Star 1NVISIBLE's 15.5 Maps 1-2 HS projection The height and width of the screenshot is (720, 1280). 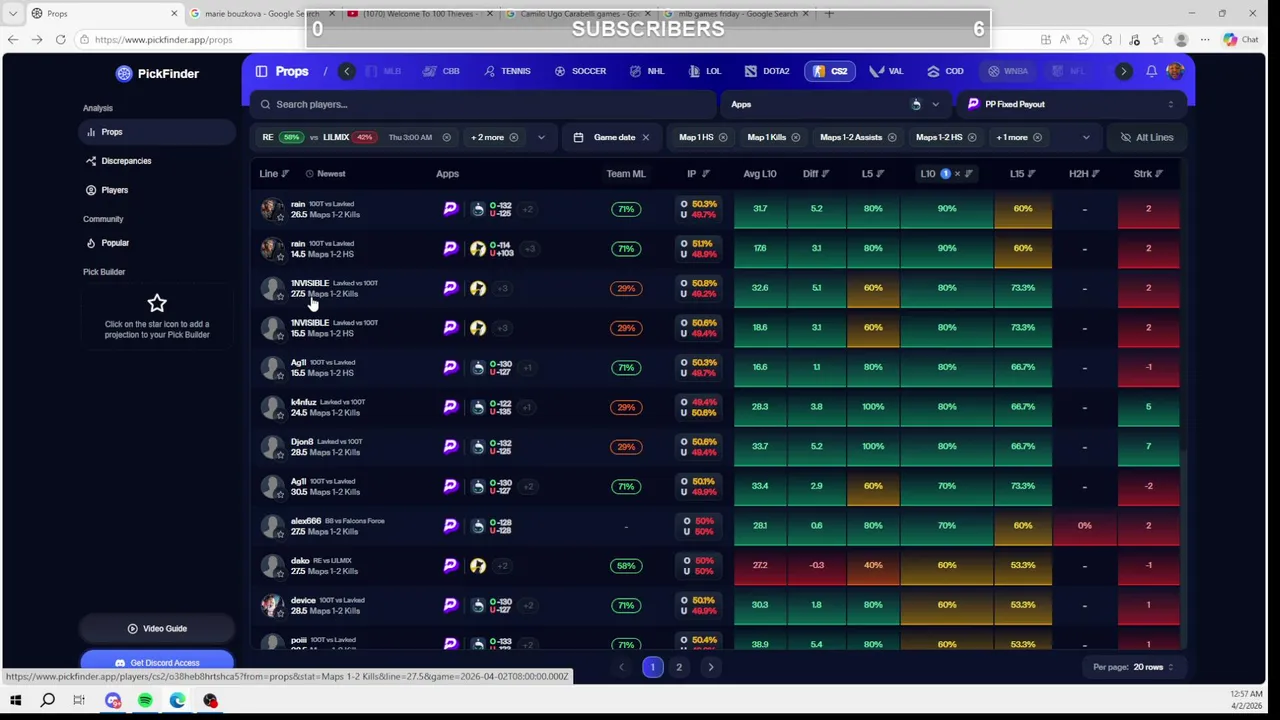pos(280,335)
